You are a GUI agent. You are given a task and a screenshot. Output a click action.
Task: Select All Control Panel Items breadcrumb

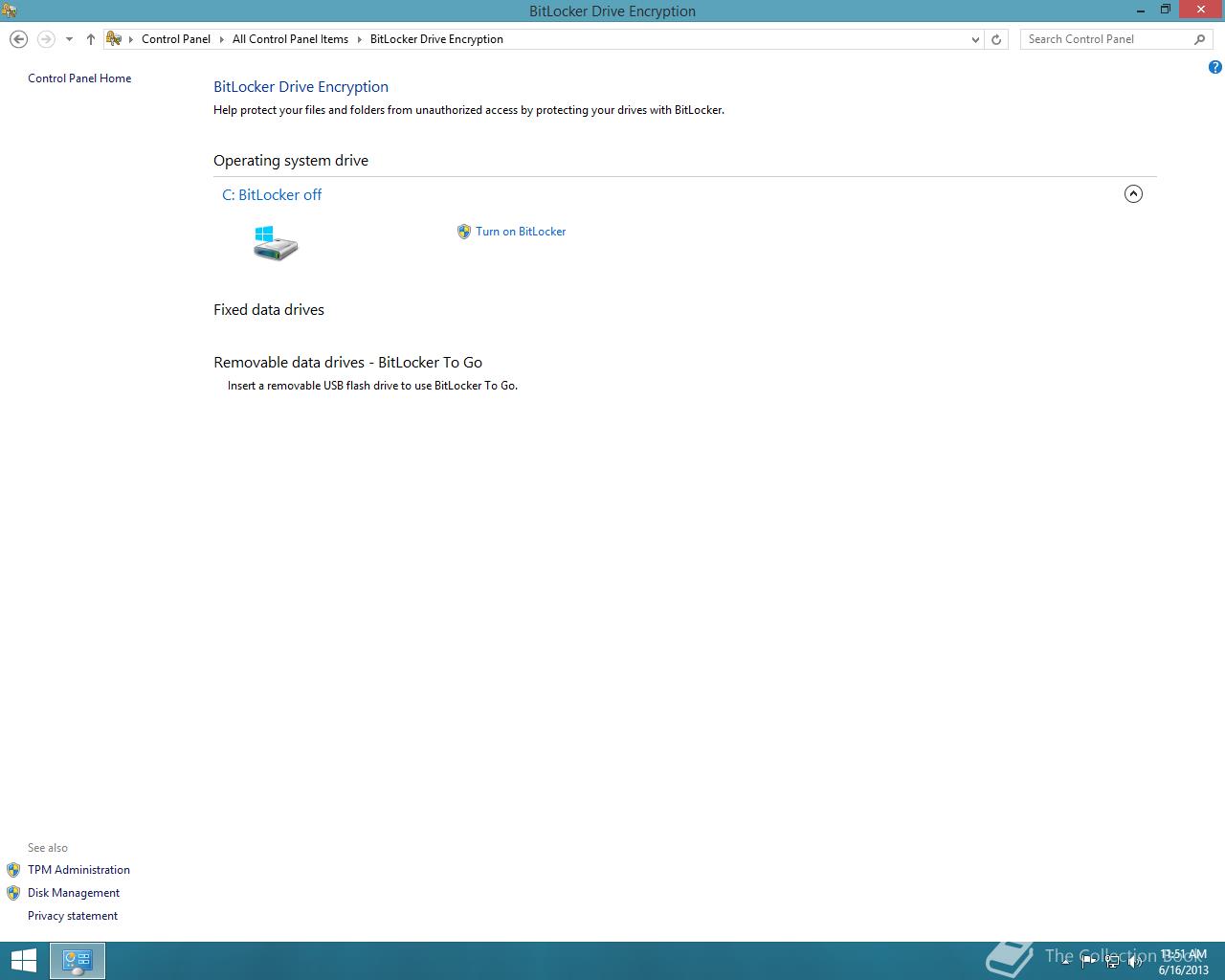290,39
